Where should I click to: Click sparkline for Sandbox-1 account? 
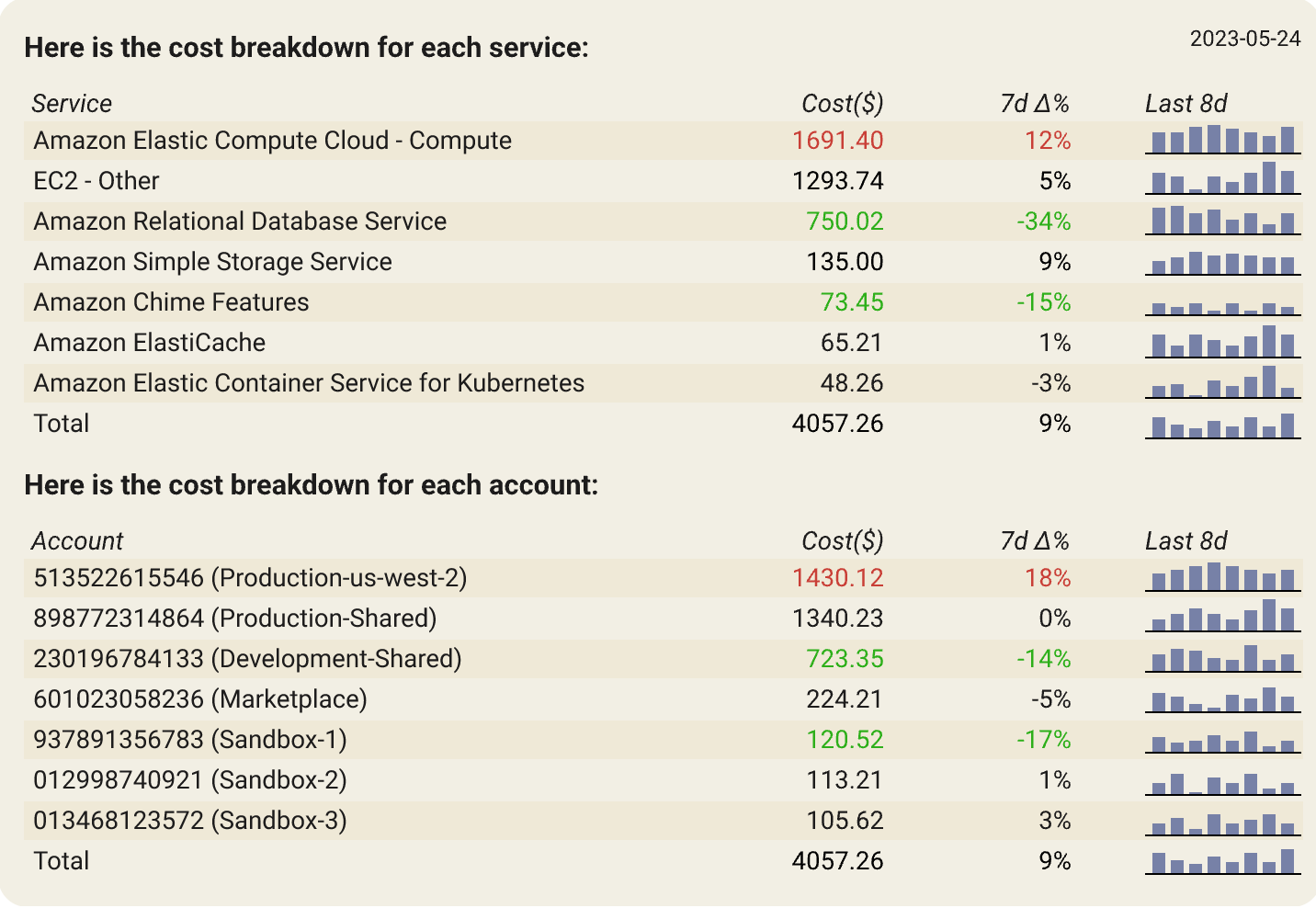1223,743
